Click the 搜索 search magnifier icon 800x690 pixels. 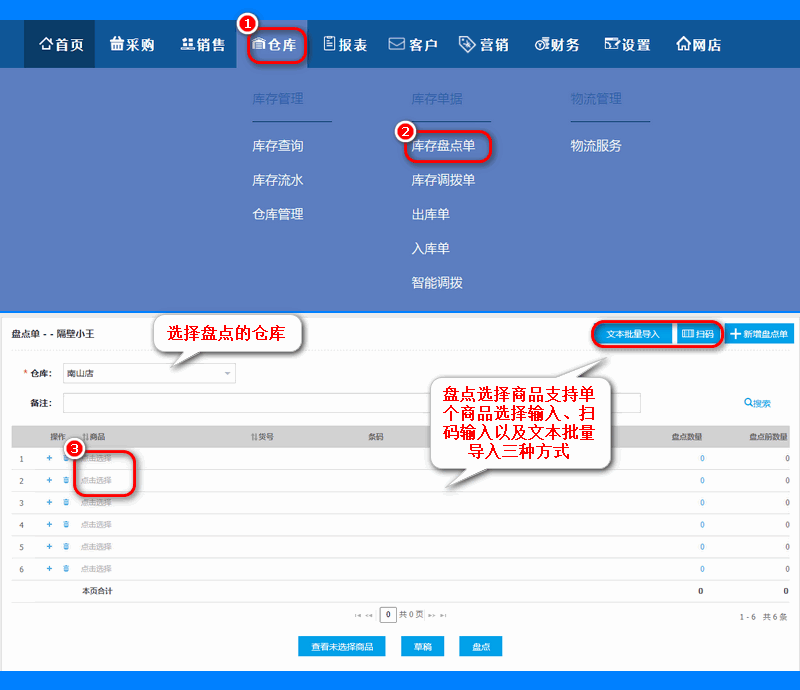pyautogui.click(x=748, y=403)
